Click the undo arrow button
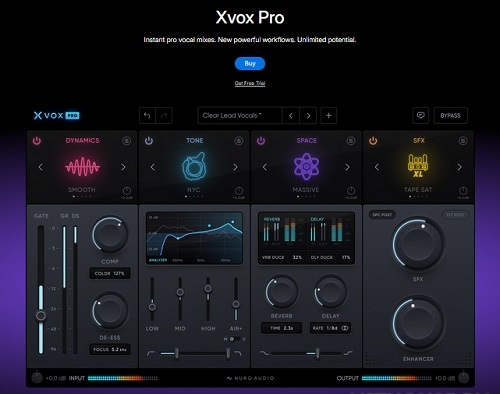 (x=147, y=116)
